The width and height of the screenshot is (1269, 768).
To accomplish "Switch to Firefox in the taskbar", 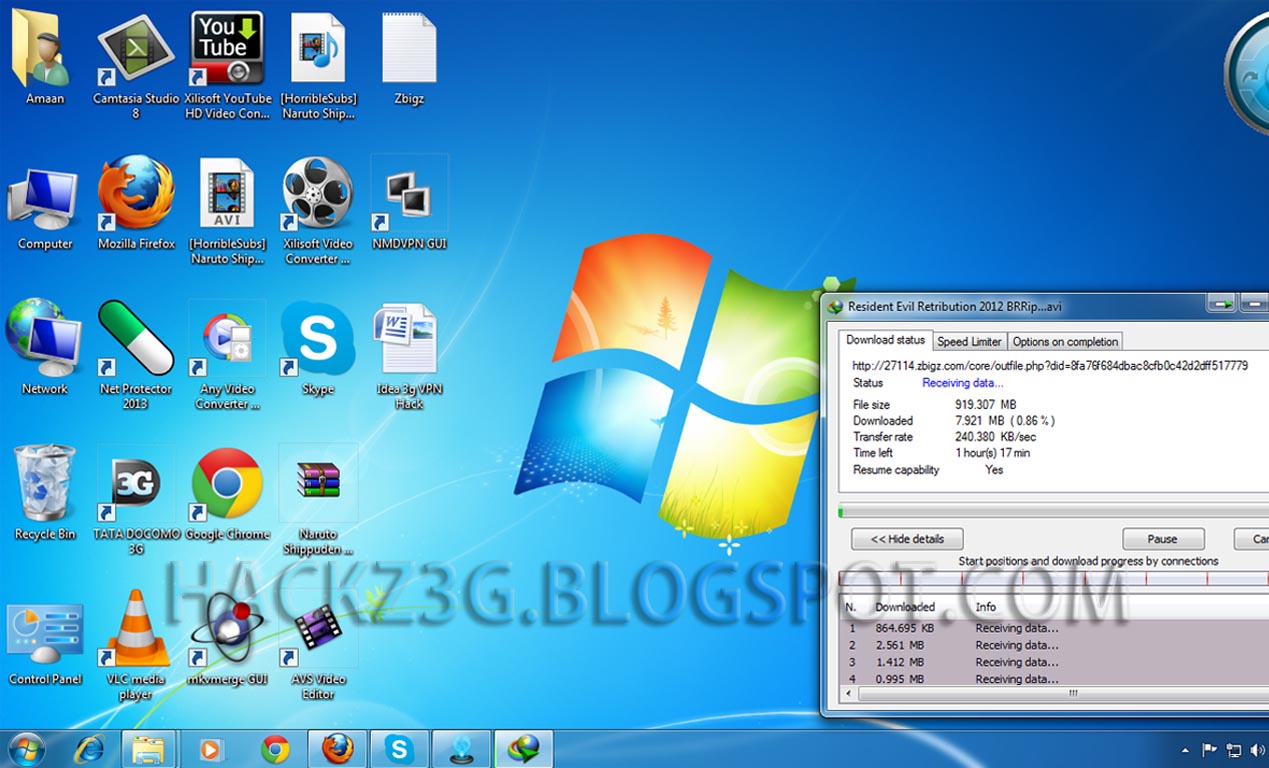I will pyautogui.click(x=338, y=749).
